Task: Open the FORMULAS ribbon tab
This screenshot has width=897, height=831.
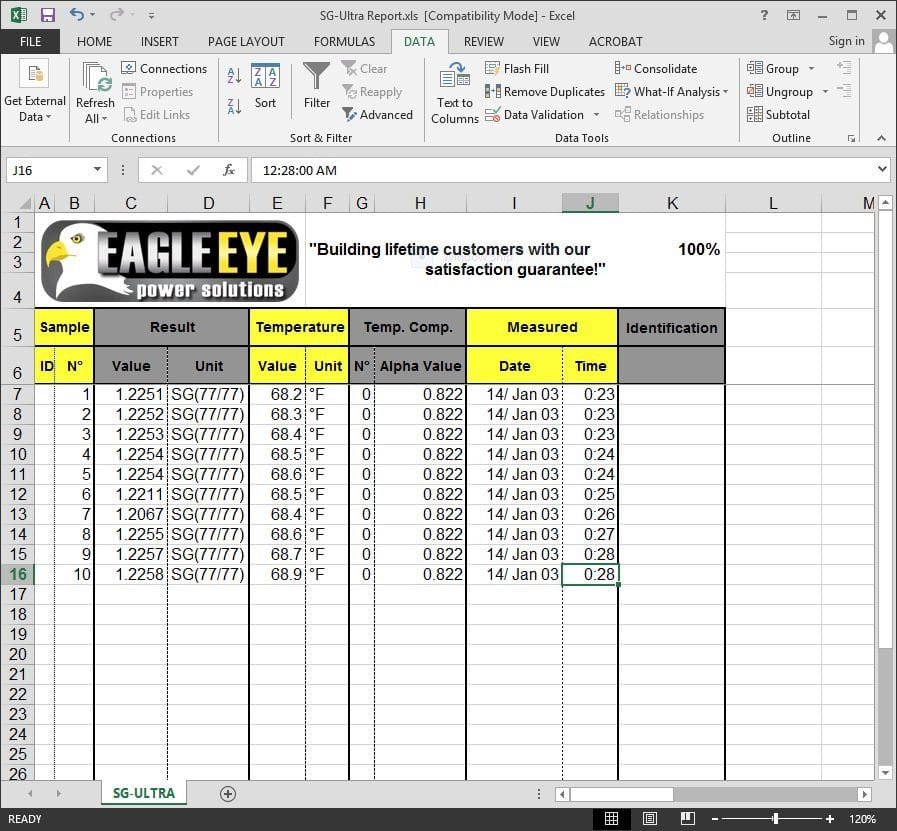Action: pyautogui.click(x=344, y=42)
